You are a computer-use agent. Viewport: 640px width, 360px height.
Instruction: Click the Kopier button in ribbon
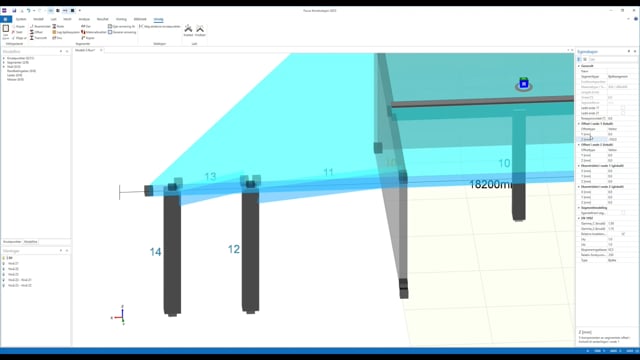(18, 26)
